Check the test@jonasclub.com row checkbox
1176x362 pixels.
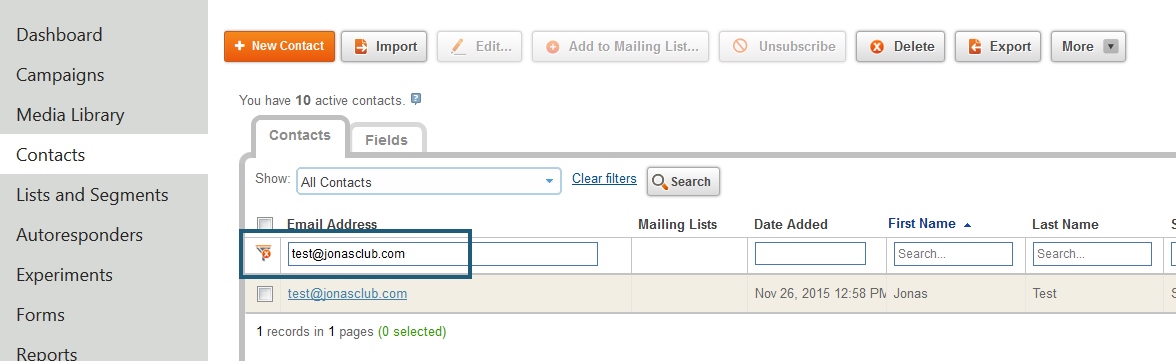pos(265,294)
